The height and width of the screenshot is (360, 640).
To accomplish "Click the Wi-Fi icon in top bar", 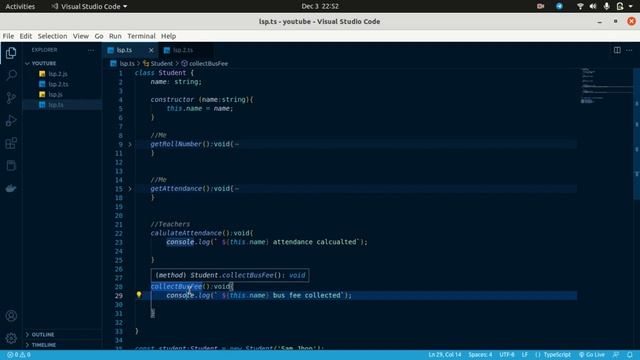I will (x=580, y=6).
